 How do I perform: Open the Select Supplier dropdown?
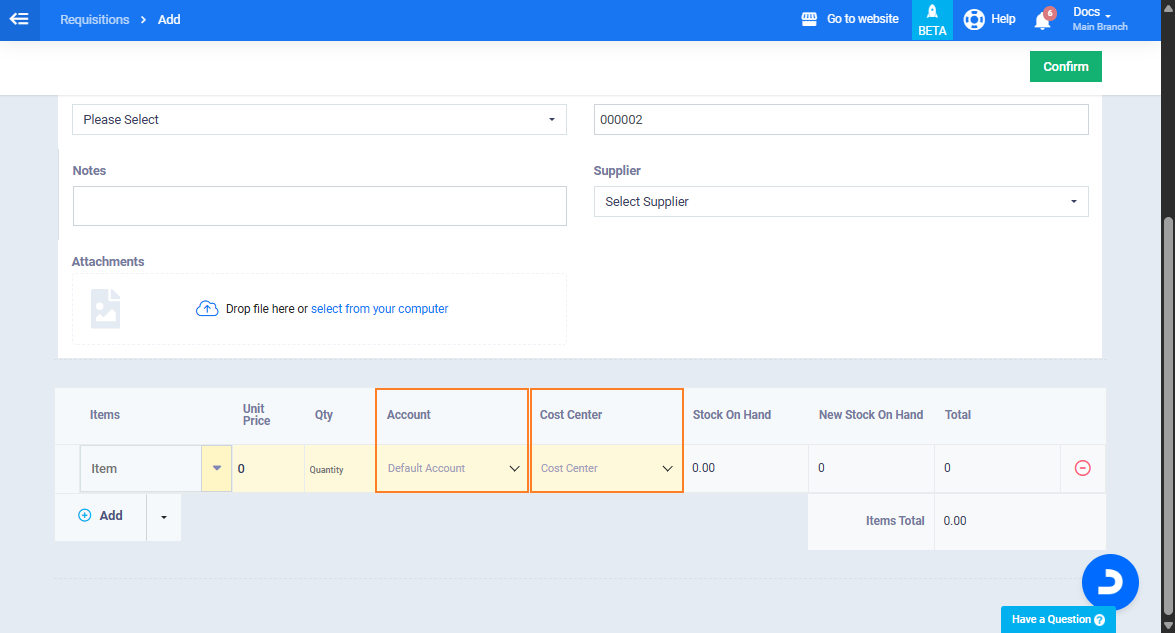840,202
